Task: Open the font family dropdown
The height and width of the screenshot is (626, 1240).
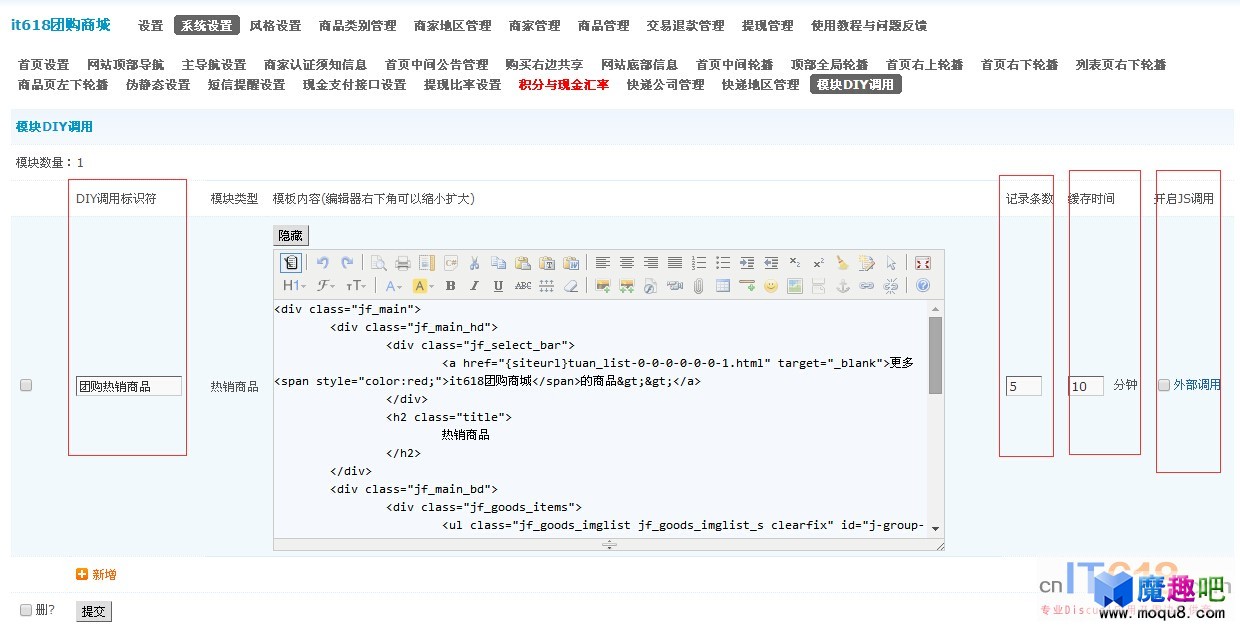Action: pyautogui.click(x=325, y=286)
